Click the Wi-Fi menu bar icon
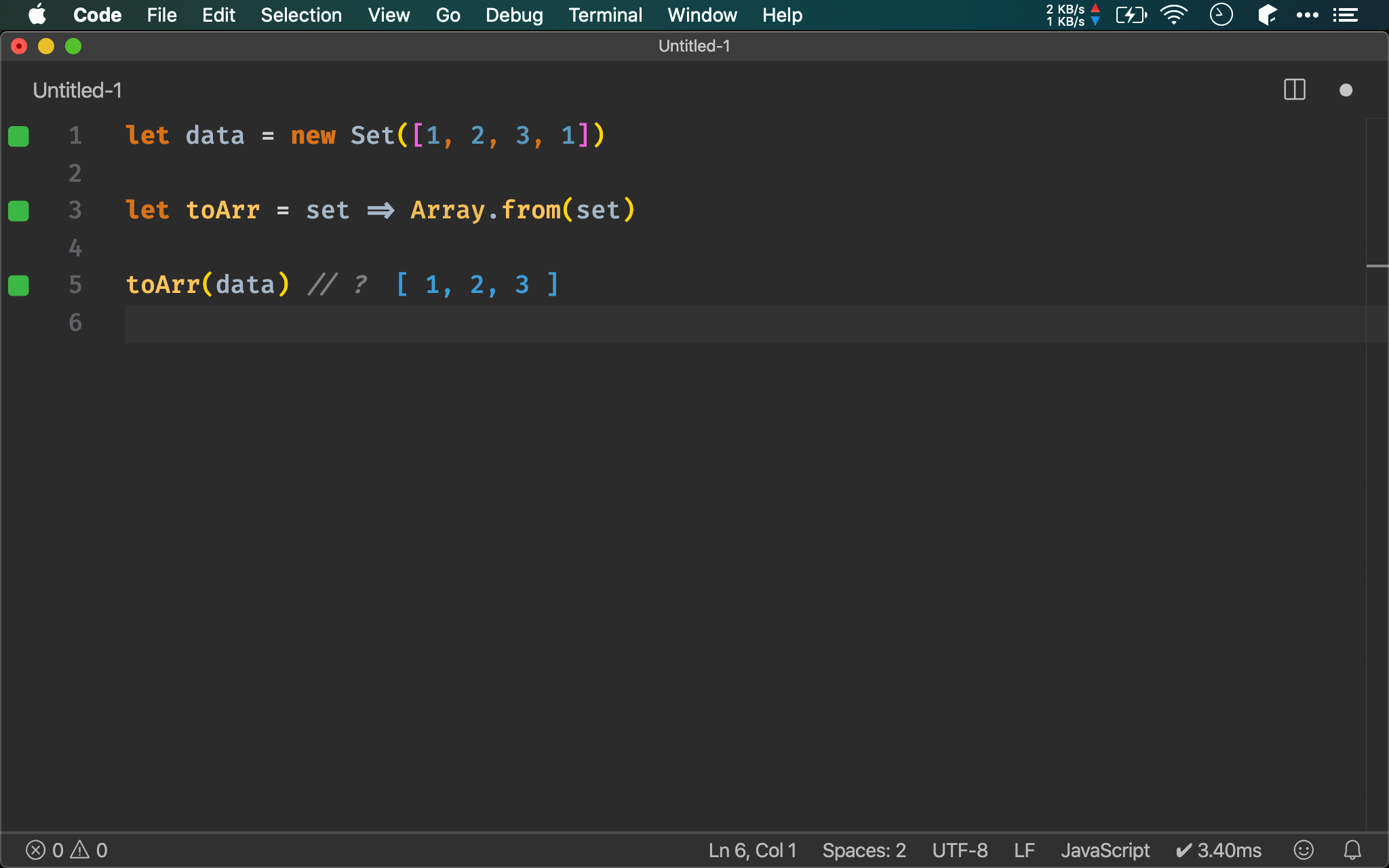Image resolution: width=1389 pixels, height=868 pixels. tap(1173, 15)
